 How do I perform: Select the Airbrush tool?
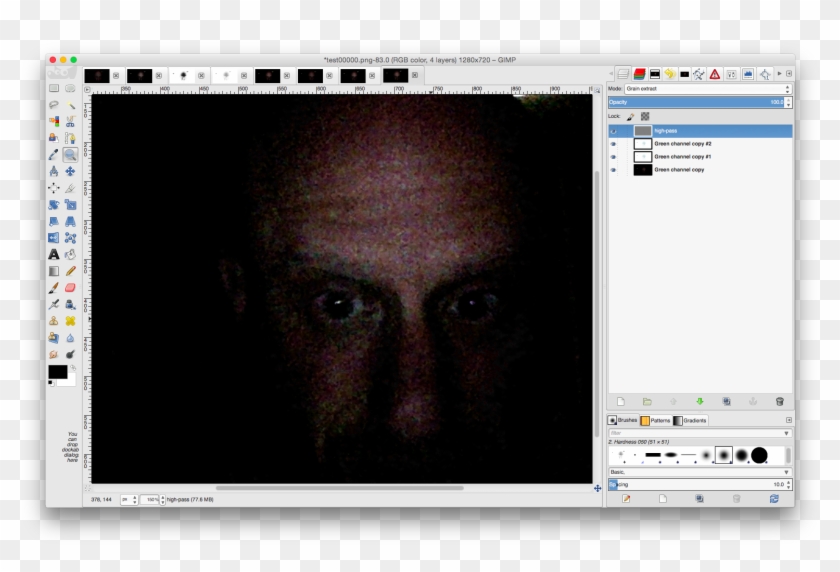pos(54,304)
